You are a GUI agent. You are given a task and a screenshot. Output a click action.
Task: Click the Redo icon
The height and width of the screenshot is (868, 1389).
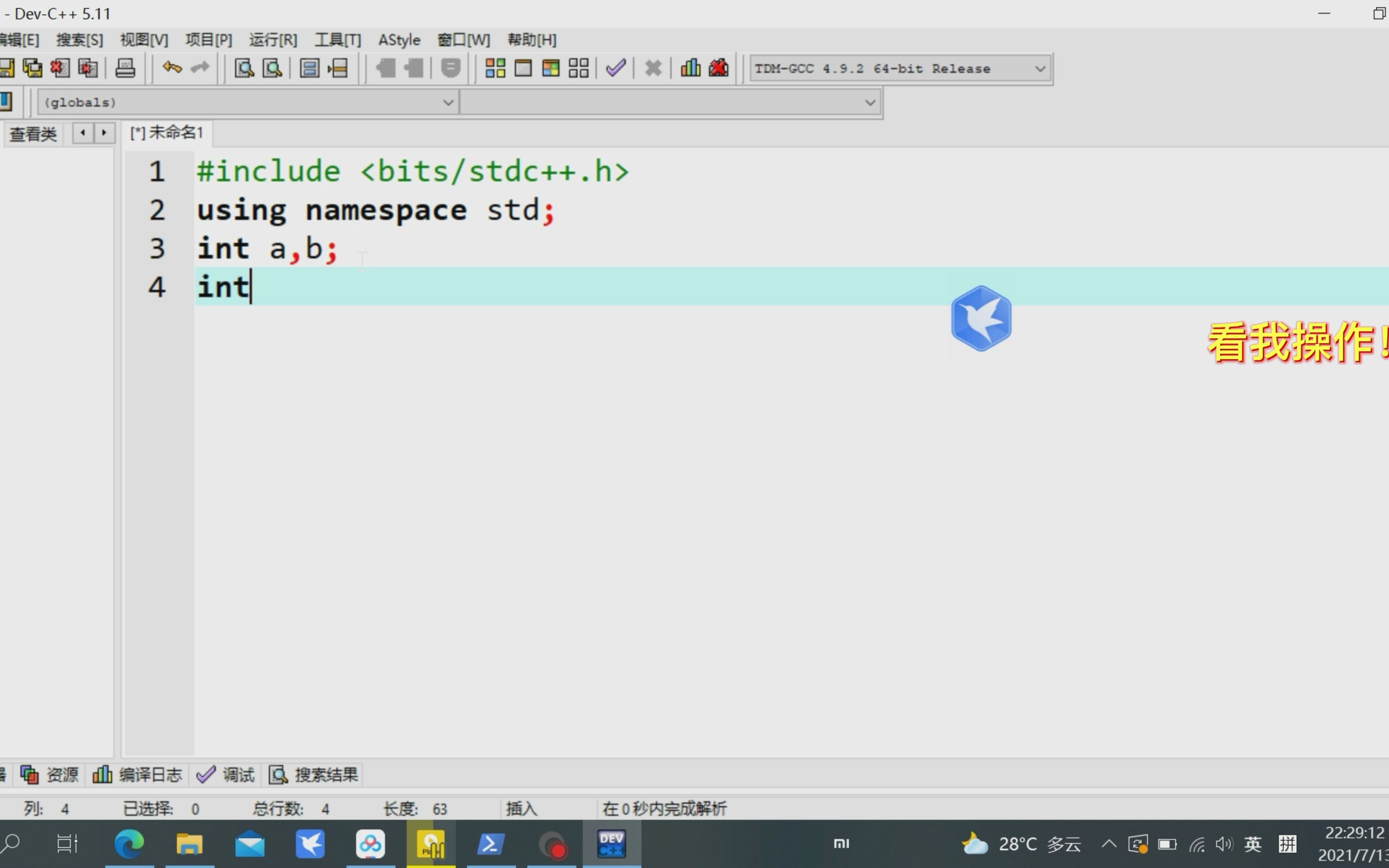pyautogui.click(x=198, y=68)
